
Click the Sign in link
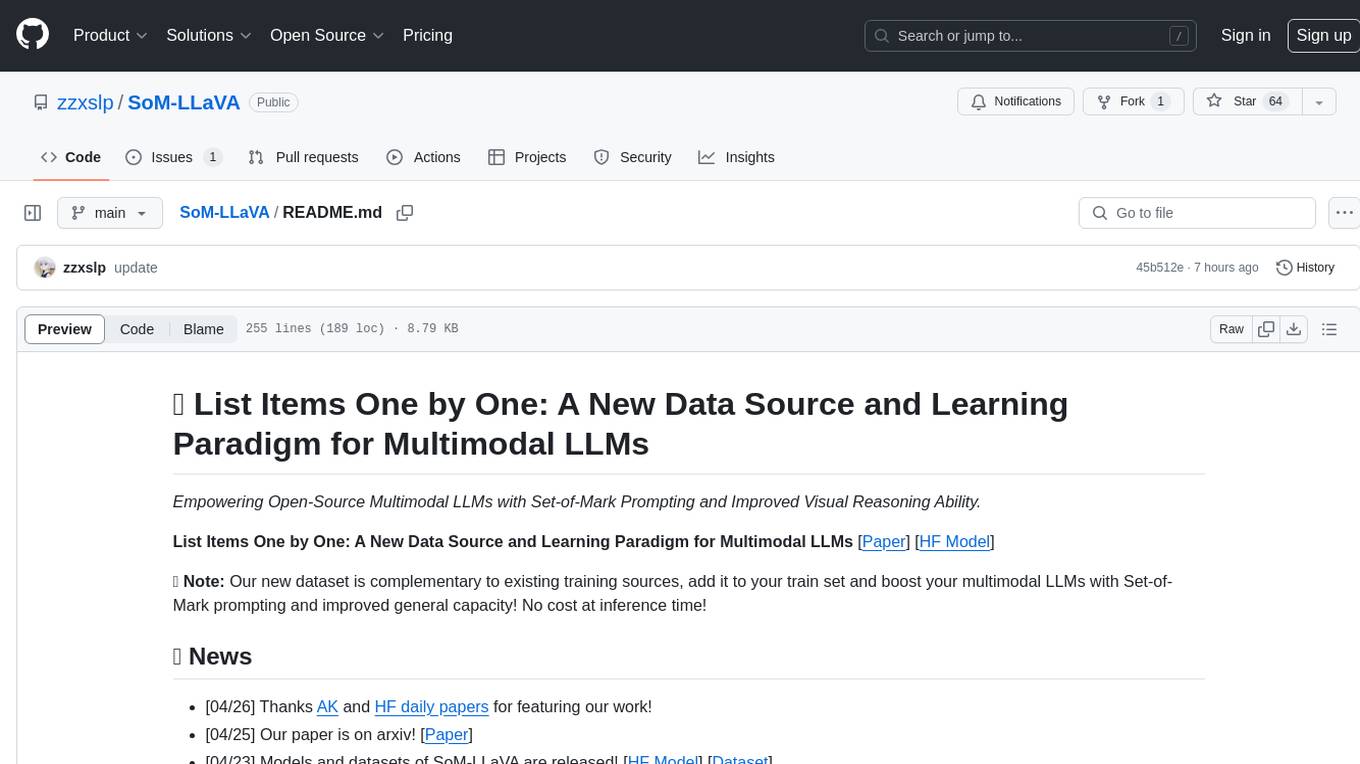(1245, 35)
